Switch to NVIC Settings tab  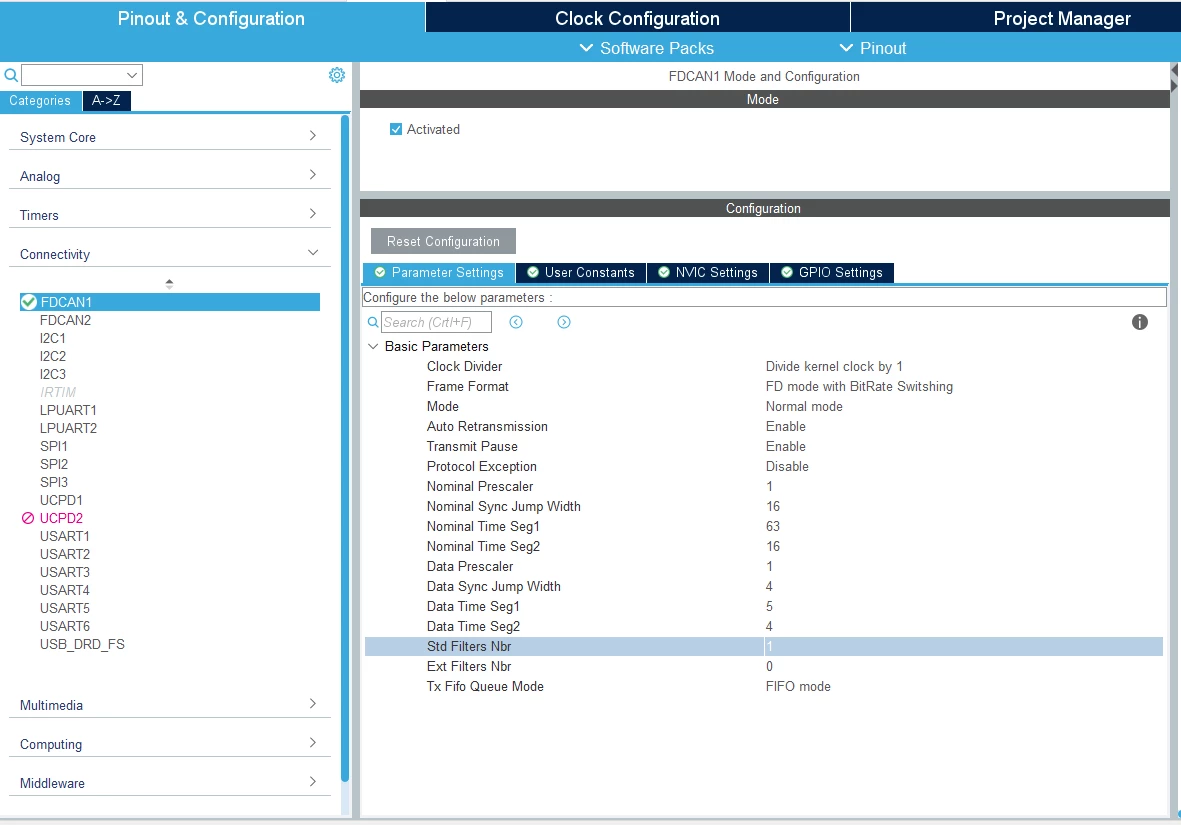[708, 273]
